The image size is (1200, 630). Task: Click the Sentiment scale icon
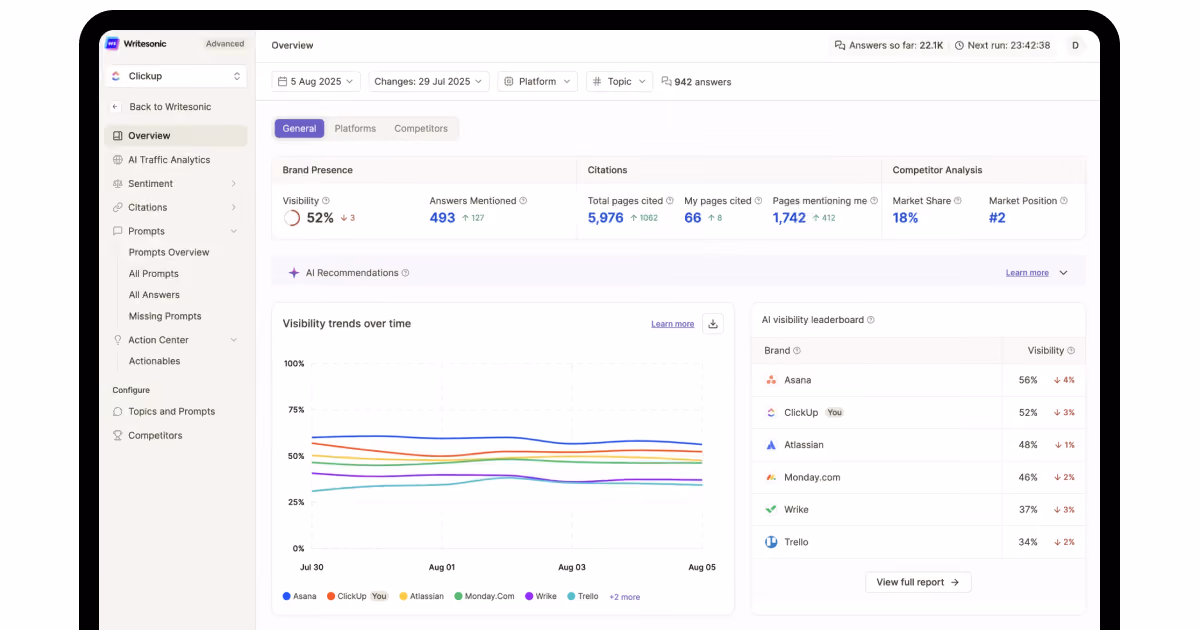coord(118,184)
